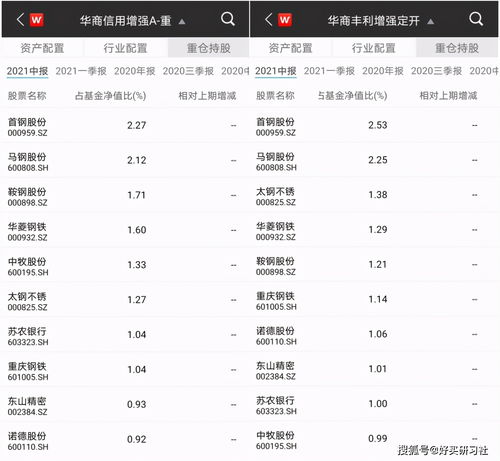
Task: Open 华菱钢铁 holding in 华商信用增强A list
Action: tap(125, 231)
